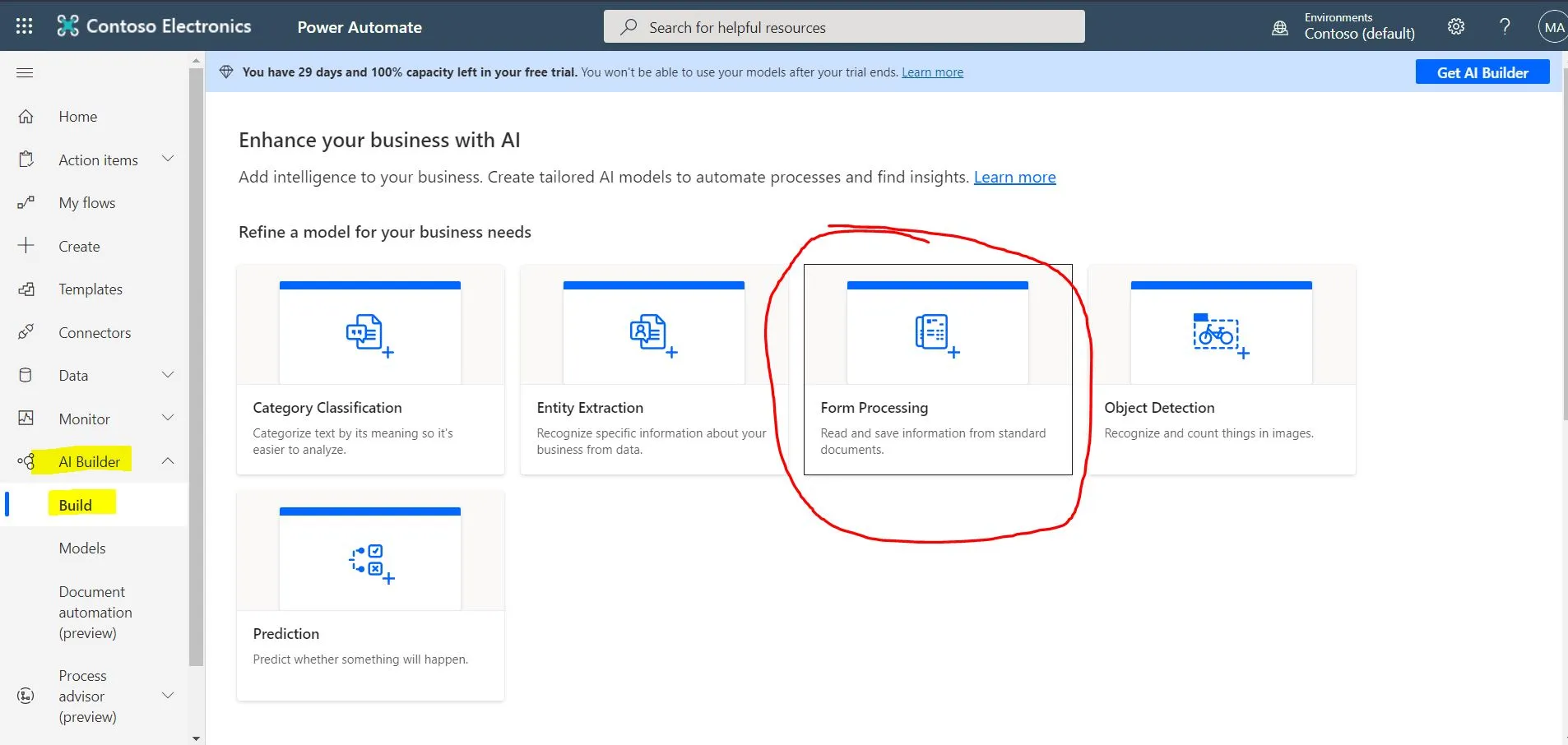Select the Form Processing card
This screenshot has height=745, width=1568.
(937, 370)
